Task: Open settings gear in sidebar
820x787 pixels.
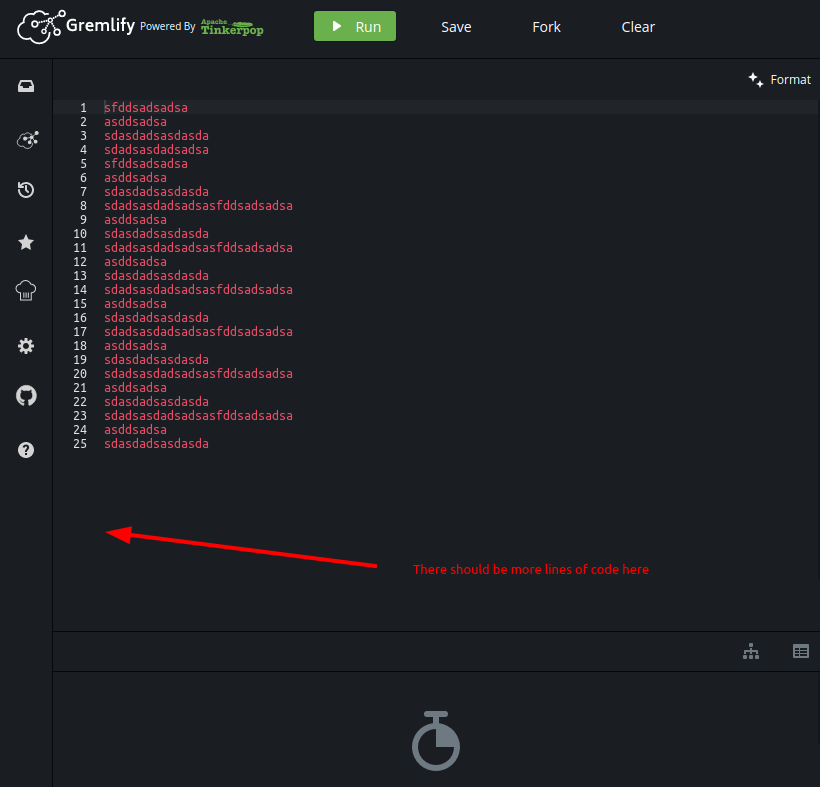Action: point(26,346)
